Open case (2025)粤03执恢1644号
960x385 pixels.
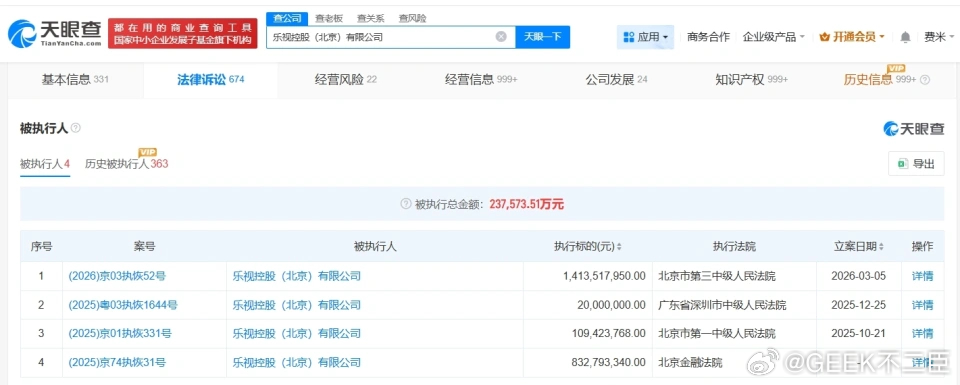pyautogui.click(x=123, y=305)
